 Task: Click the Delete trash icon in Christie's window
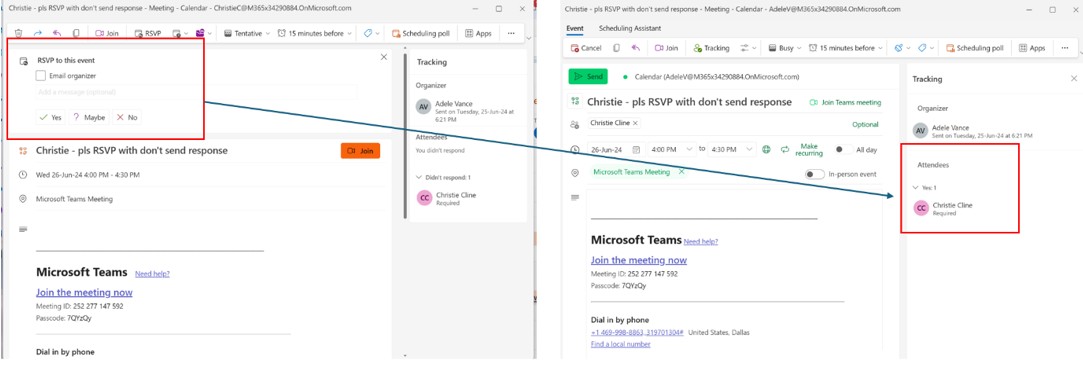pos(19,32)
